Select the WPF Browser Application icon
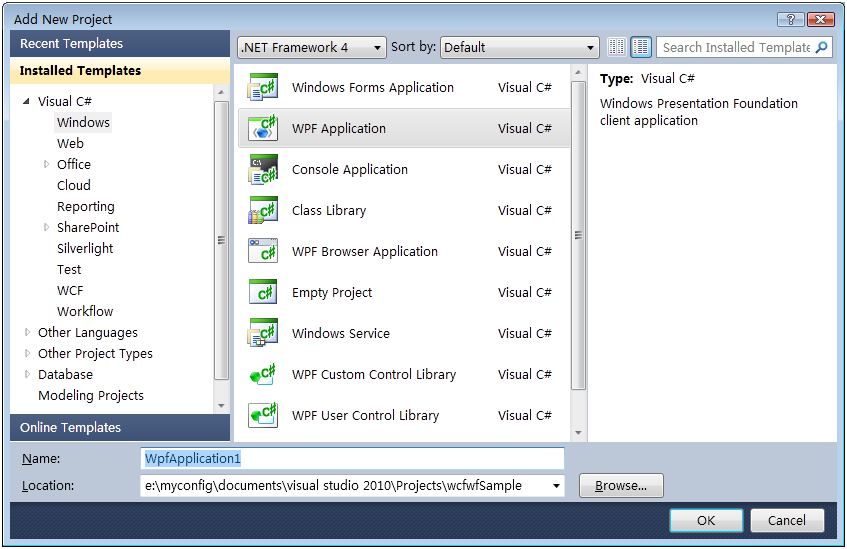Screen dimensions: 847x549 [263, 251]
